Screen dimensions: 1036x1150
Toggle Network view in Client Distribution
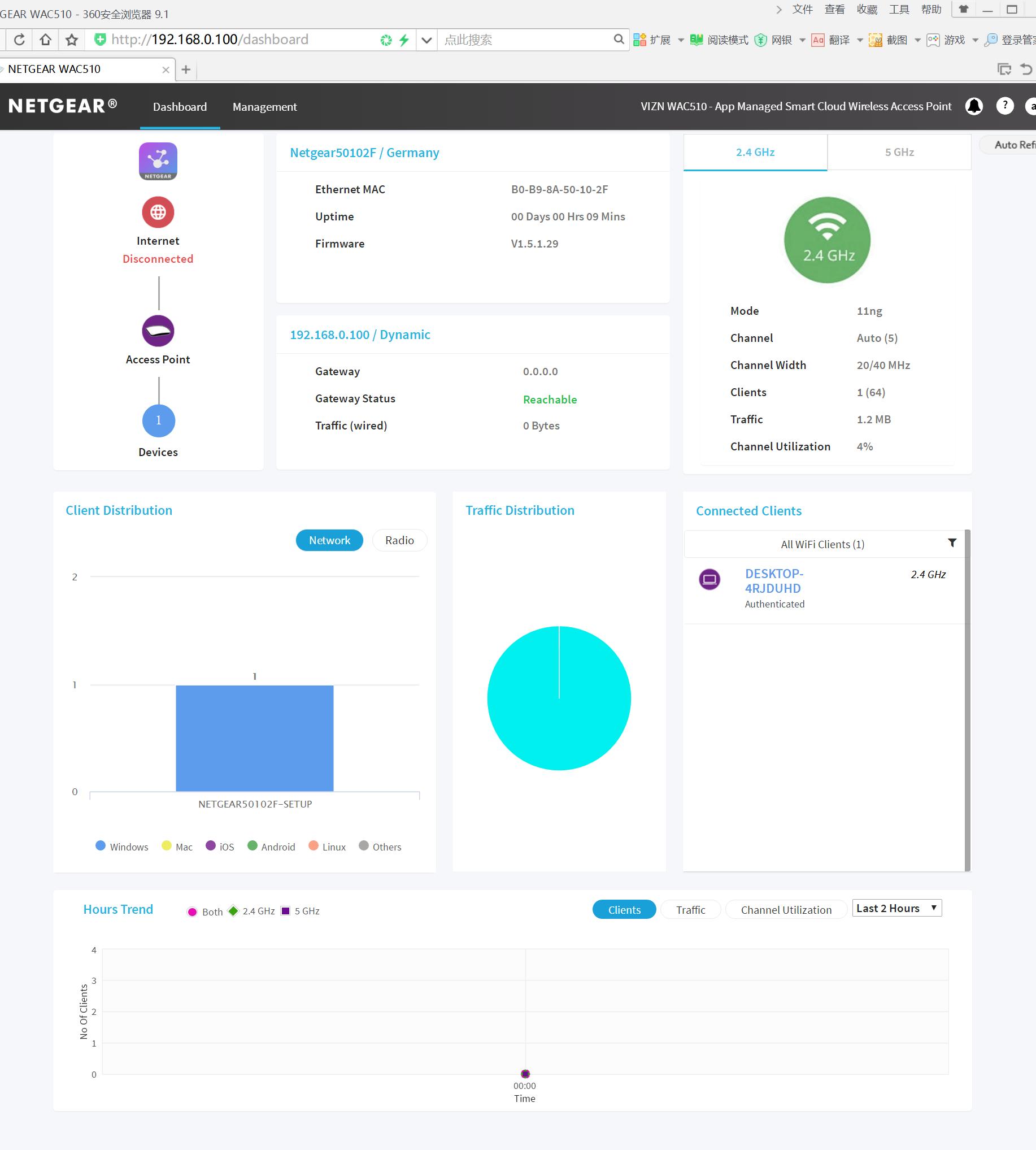(329, 540)
